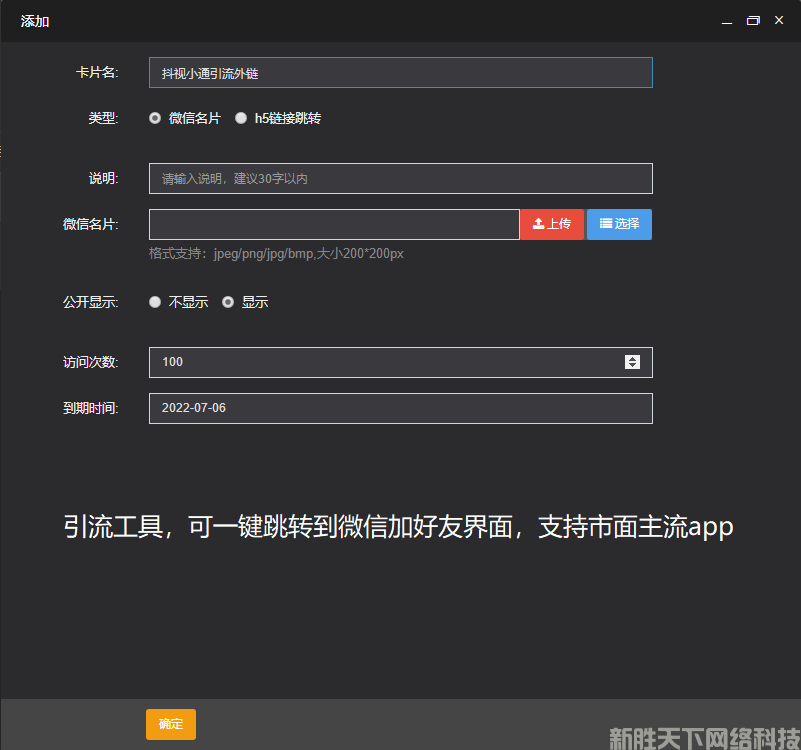Maximize the 添加 dialog window

coord(753,21)
